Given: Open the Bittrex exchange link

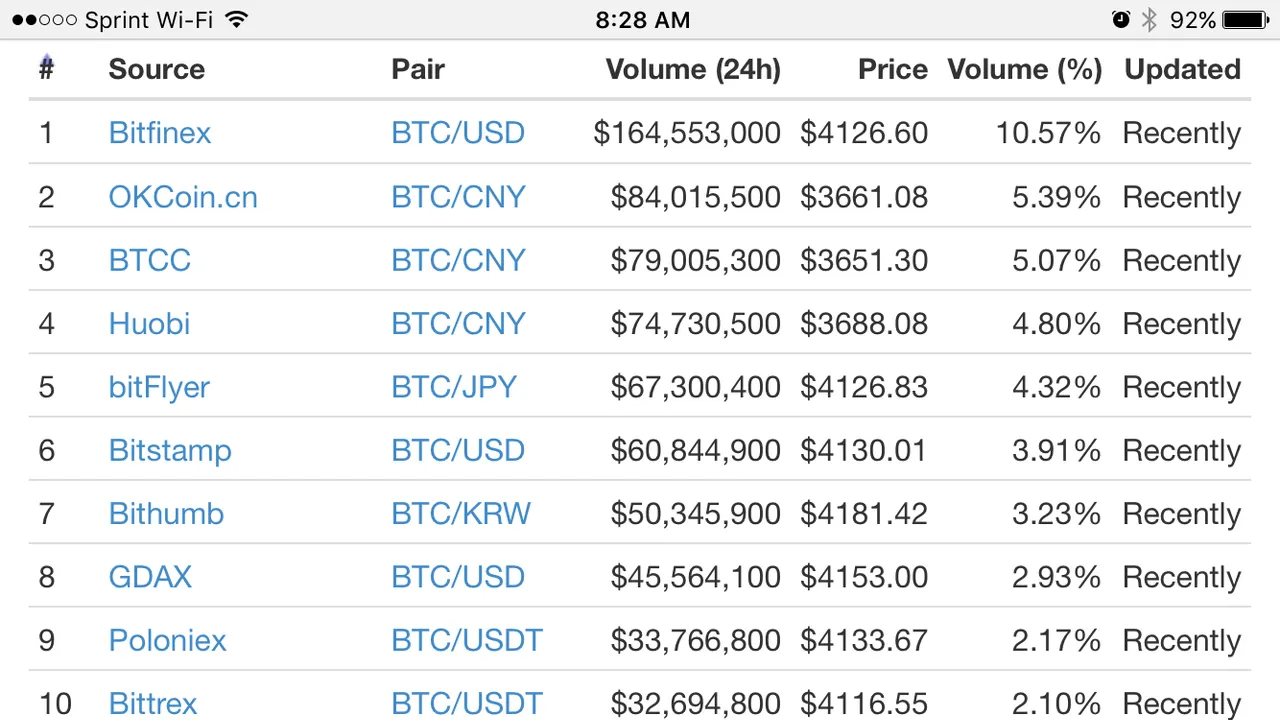Looking at the screenshot, I should click(x=153, y=703).
